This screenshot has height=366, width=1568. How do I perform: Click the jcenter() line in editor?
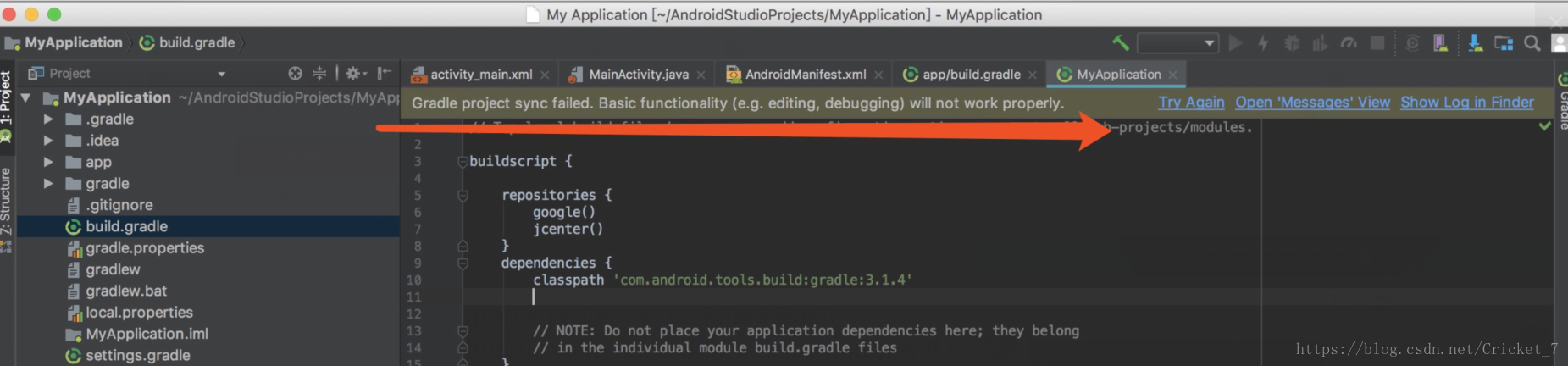coord(568,229)
